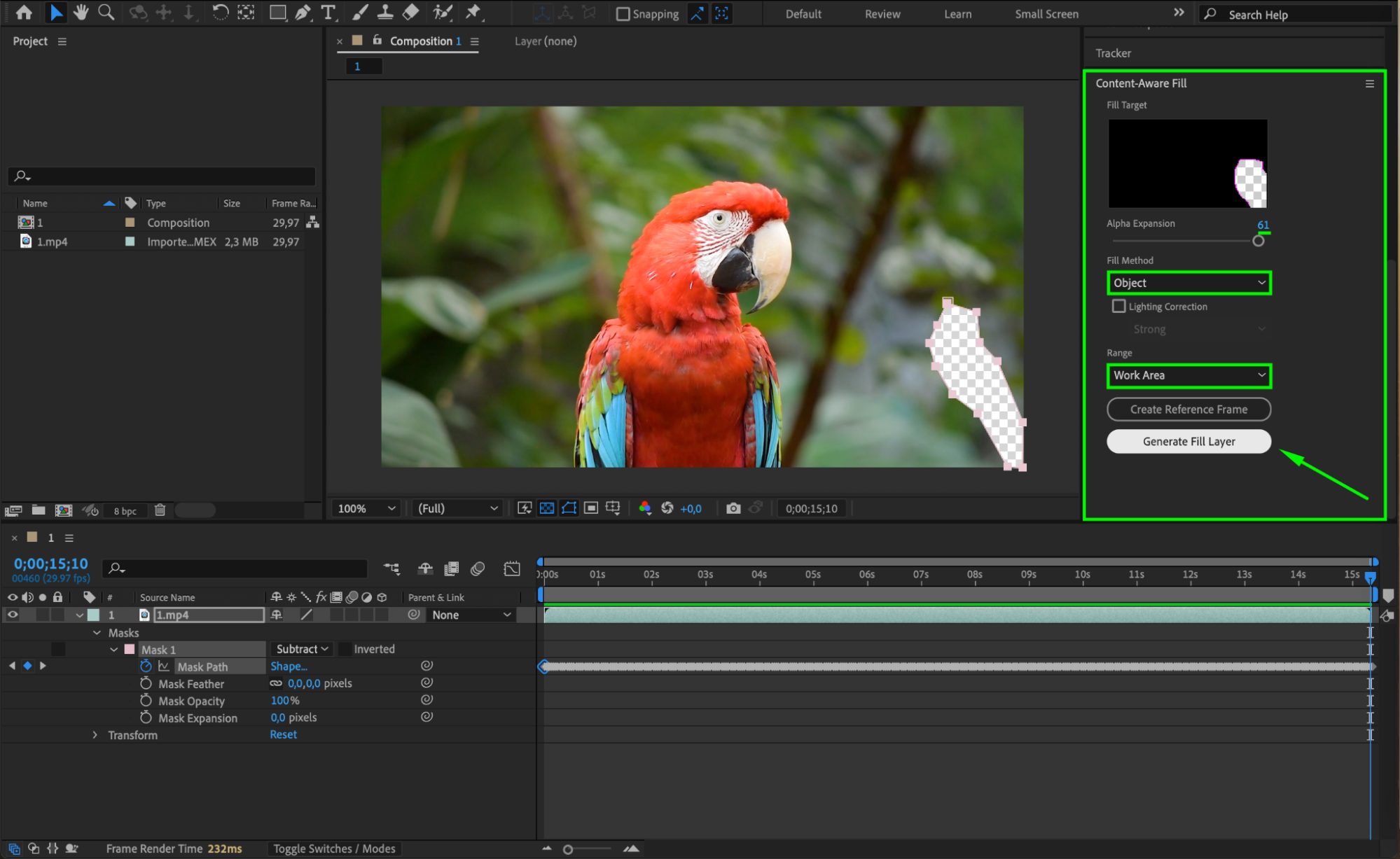Click Generate Fill Layer button
Viewport: 1400px width, 859px height.
[x=1188, y=442]
